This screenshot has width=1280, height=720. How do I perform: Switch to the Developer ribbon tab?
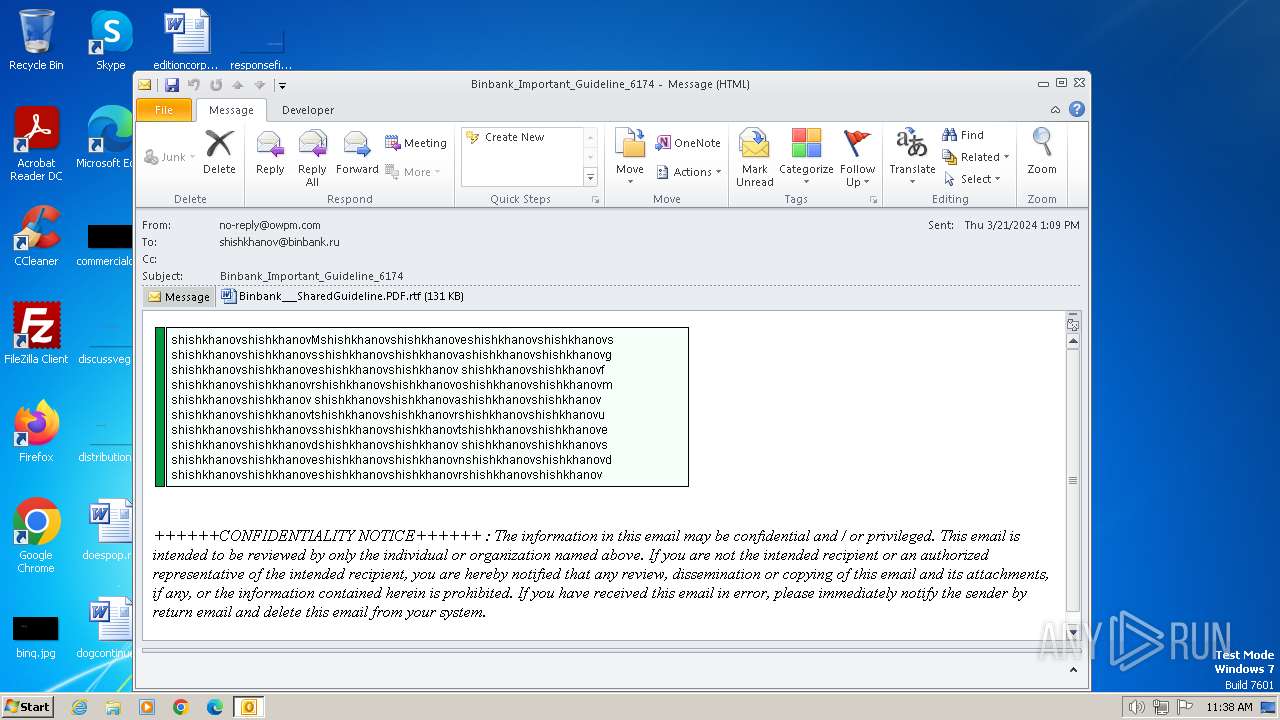click(x=308, y=110)
